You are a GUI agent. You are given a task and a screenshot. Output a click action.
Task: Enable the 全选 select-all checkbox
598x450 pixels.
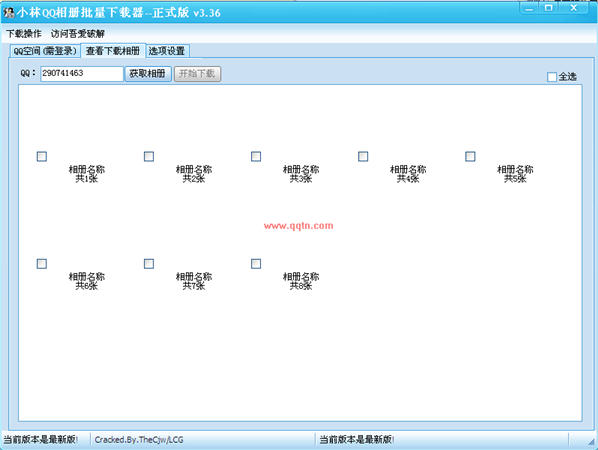click(552, 77)
